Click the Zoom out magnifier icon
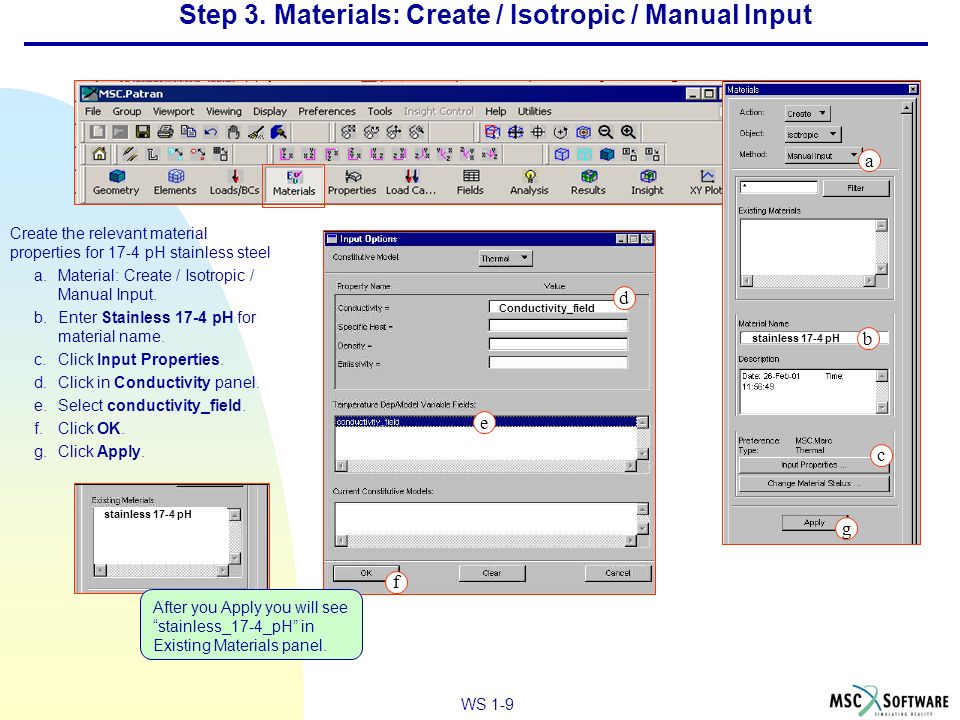The height and width of the screenshot is (720, 960). pyautogui.click(x=606, y=132)
